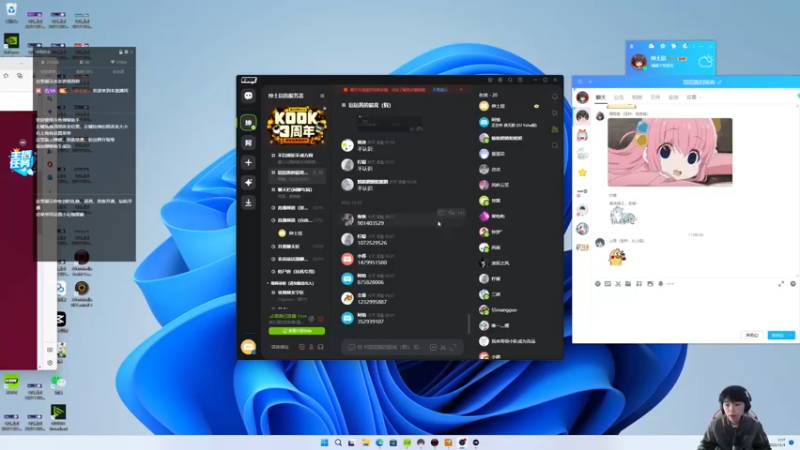Click the download icon in KOOK sidebar

pos(248,203)
